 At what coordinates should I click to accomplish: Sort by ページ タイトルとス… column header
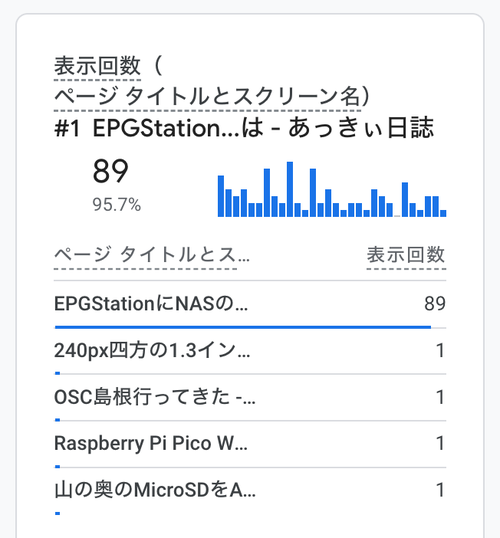pyautogui.click(x=152, y=255)
